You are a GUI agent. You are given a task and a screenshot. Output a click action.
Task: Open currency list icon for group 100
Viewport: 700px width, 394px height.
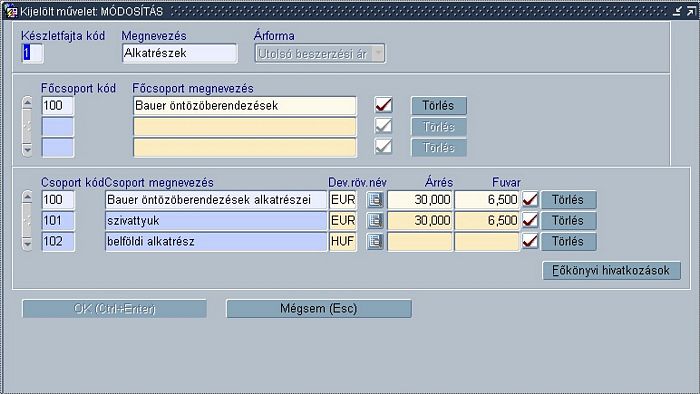[x=375, y=199]
